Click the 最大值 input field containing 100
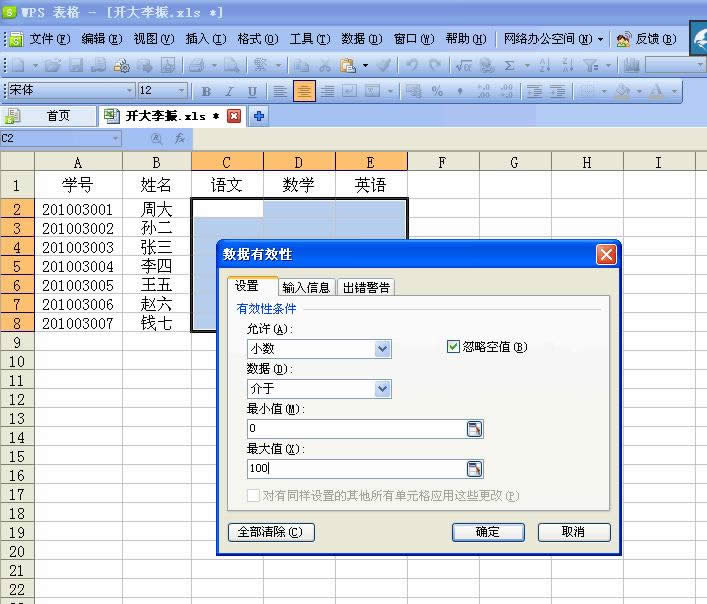This screenshot has width=707, height=604. tap(356, 469)
